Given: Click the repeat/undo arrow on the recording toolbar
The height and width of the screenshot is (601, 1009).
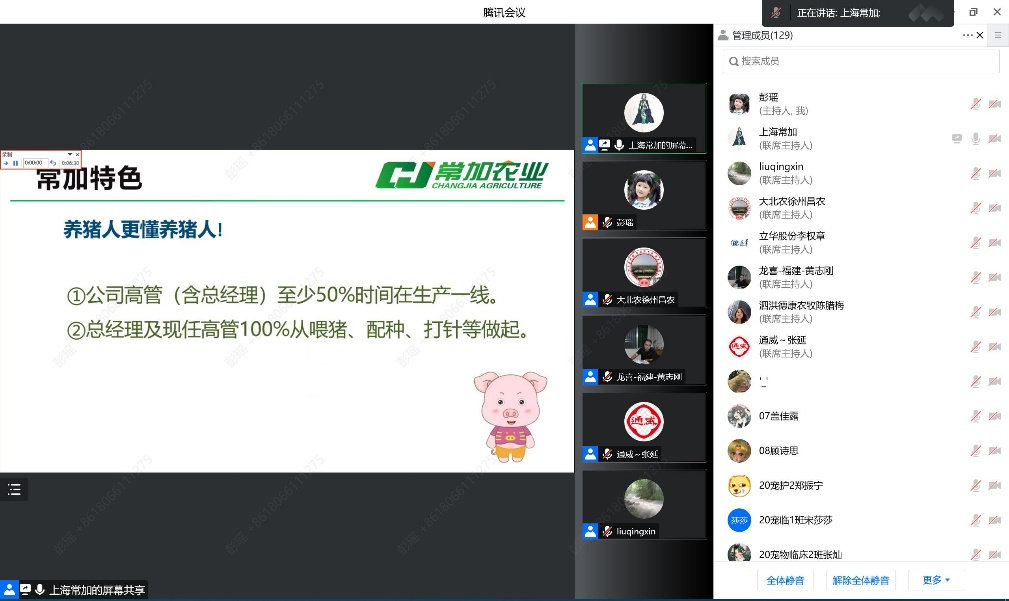Looking at the screenshot, I should click(x=53, y=162).
